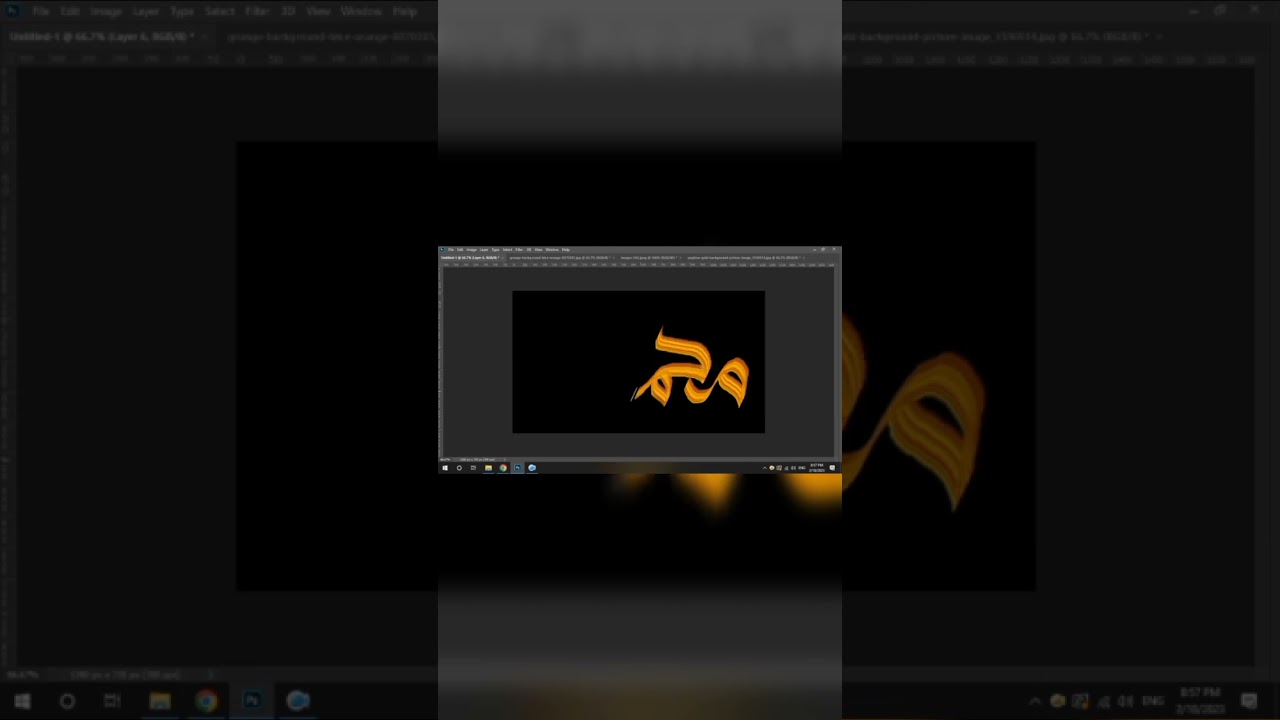Click the Cortana circle icon in centered taskbar

(459, 468)
